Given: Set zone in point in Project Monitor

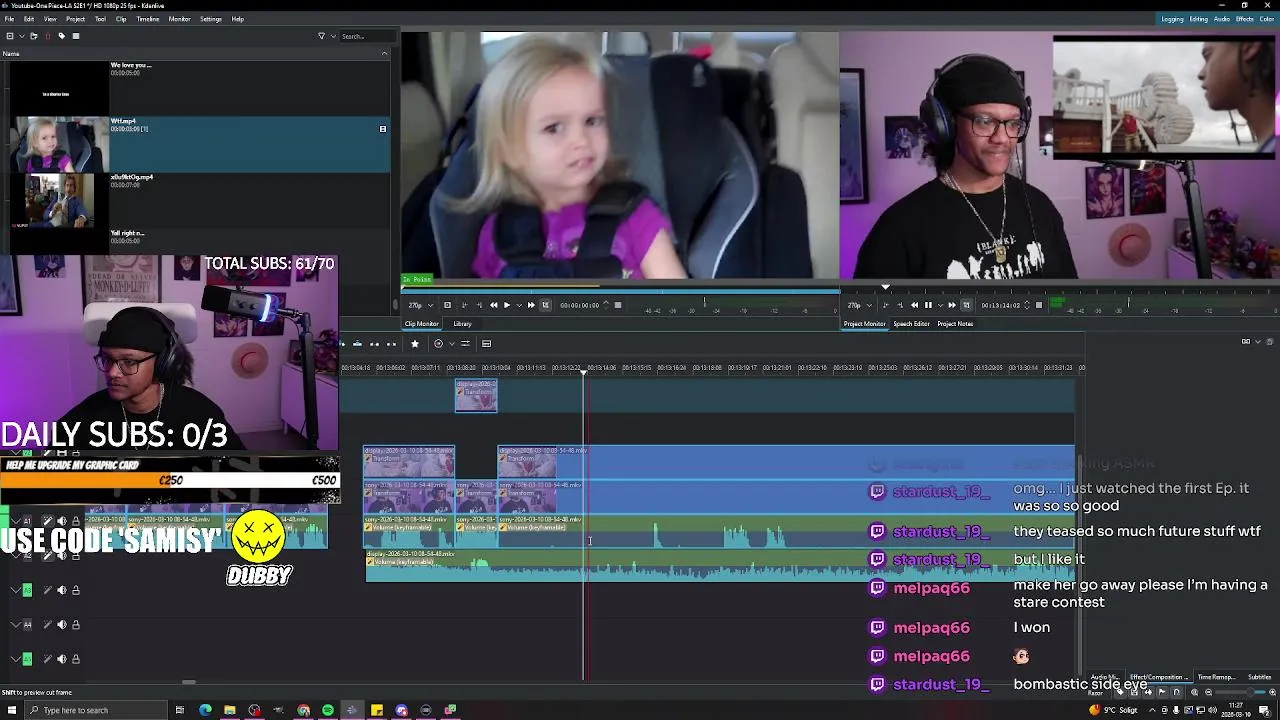Looking at the screenshot, I should click(885, 305).
